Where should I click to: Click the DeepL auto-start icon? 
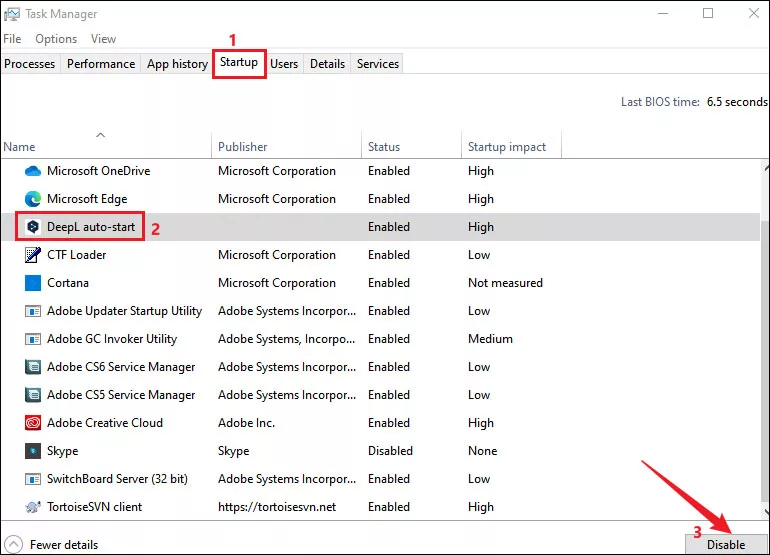coord(33,227)
